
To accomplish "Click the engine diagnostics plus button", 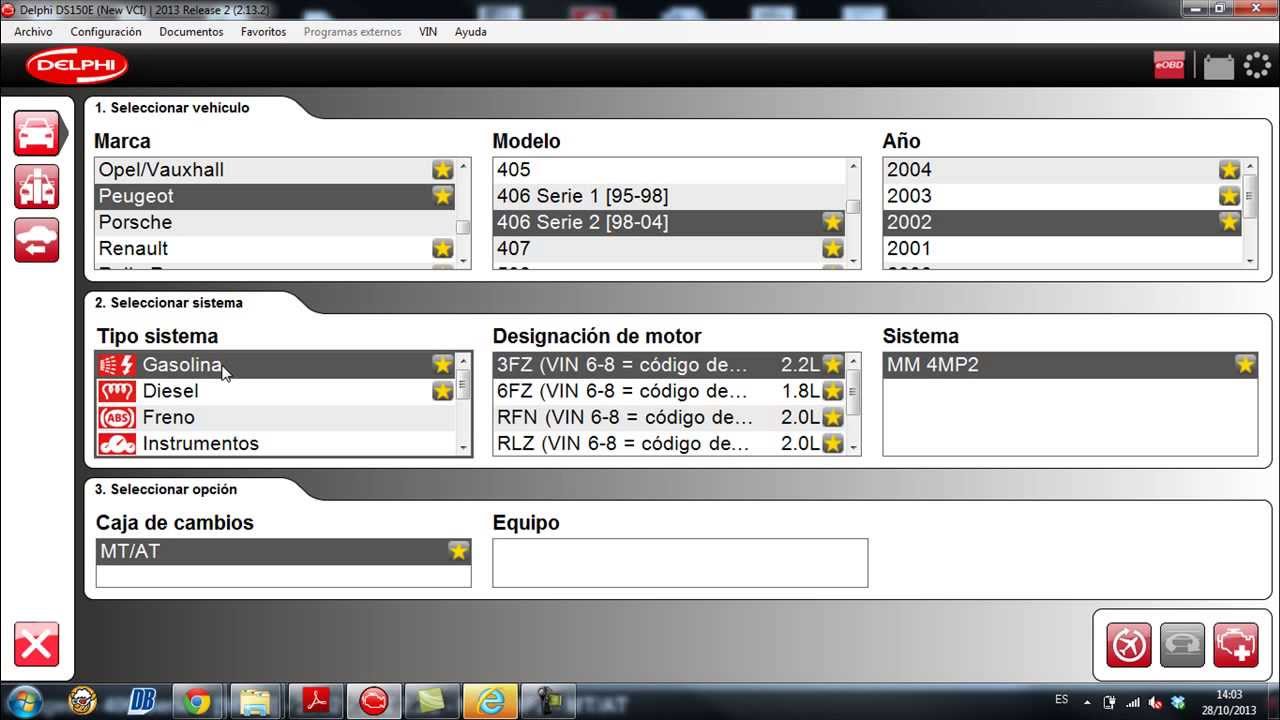I will click(1235, 645).
